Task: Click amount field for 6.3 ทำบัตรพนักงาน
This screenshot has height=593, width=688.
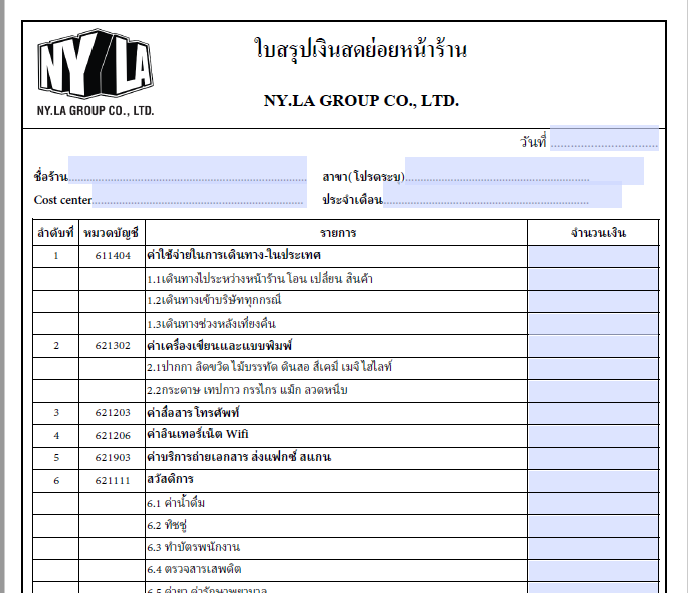Action: (x=593, y=548)
